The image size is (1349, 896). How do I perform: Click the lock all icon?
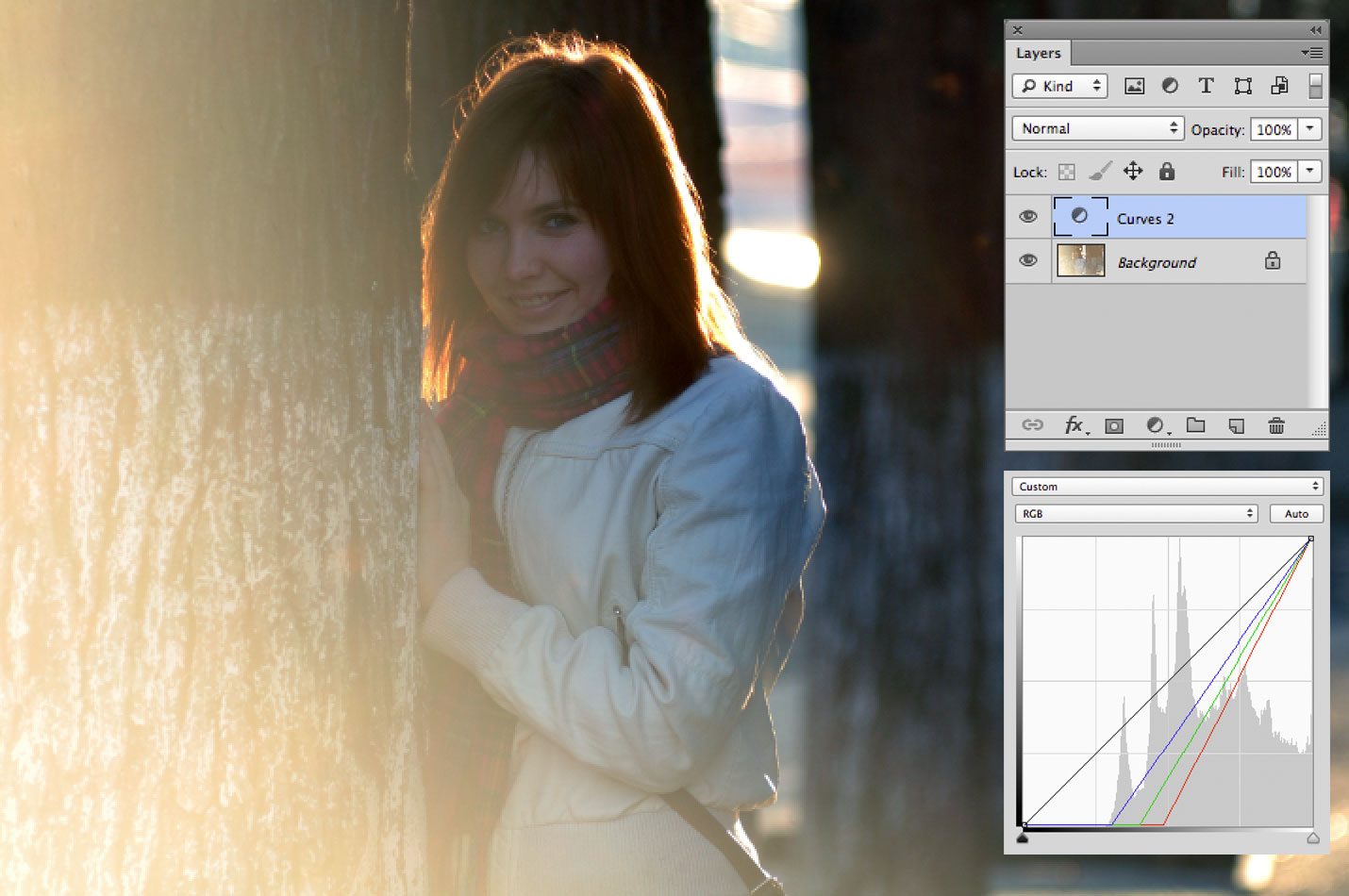1167,172
